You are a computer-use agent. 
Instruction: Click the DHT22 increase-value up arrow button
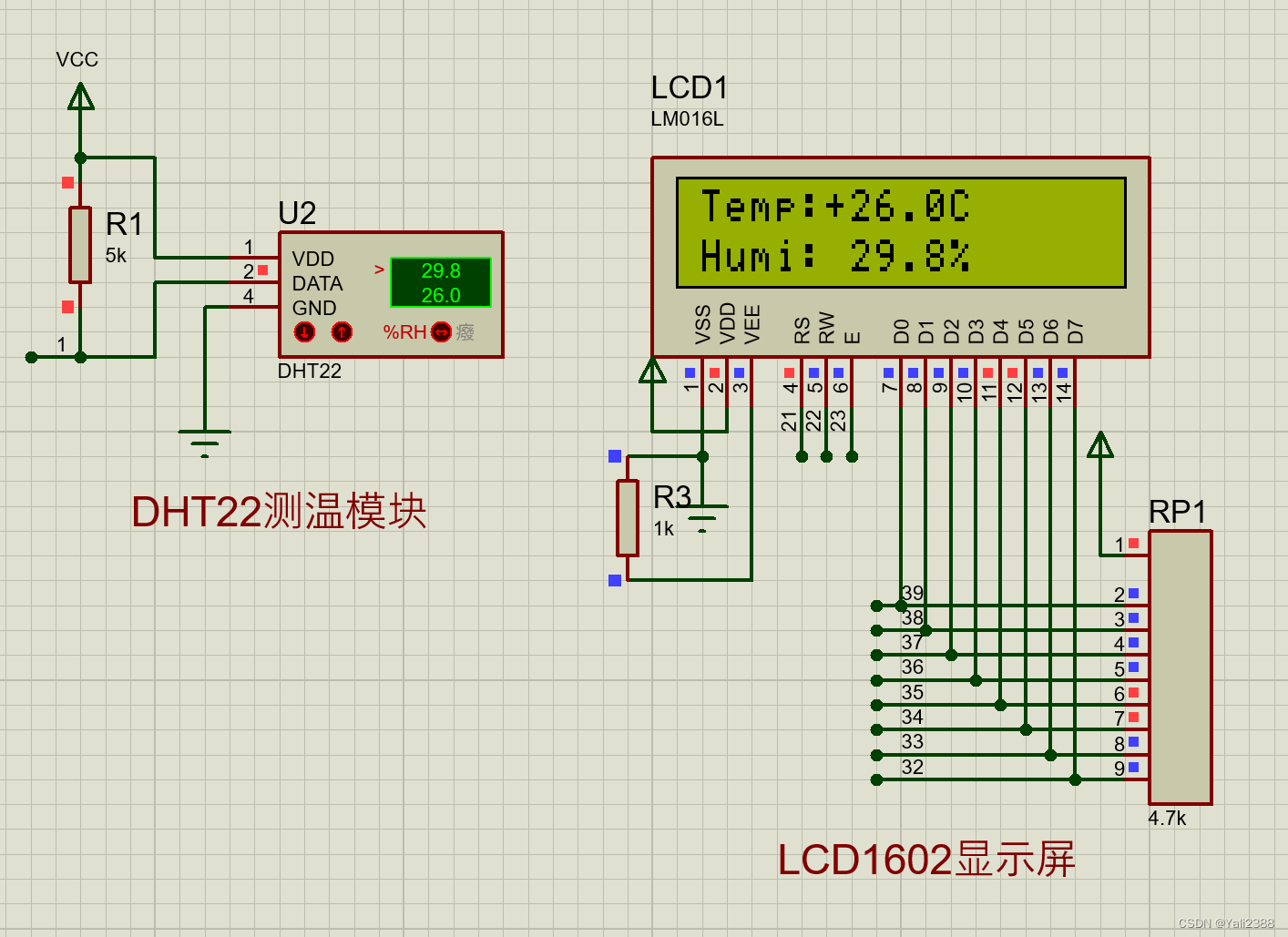(342, 332)
